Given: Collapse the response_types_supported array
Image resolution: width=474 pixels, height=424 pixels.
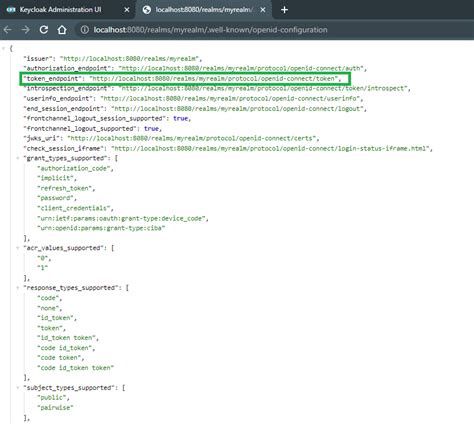Looking at the screenshot, I should [x=18, y=288].
